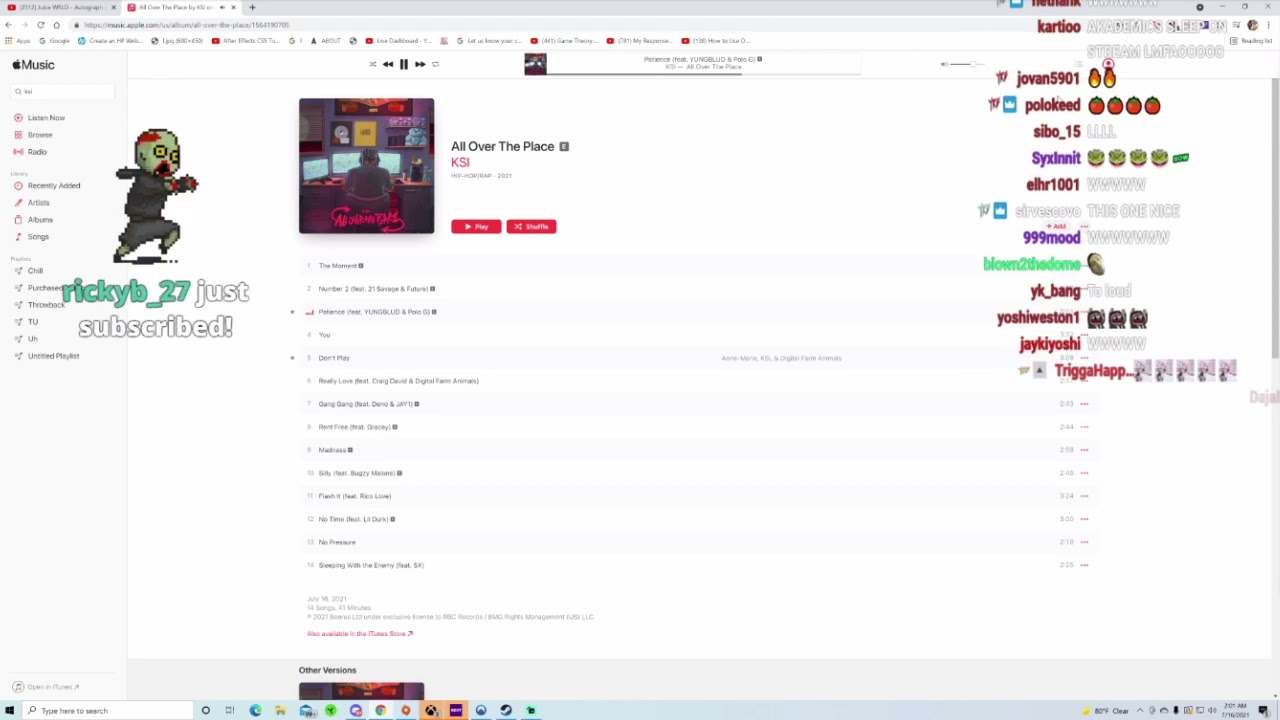Skip forward to the next track

click(x=420, y=64)
